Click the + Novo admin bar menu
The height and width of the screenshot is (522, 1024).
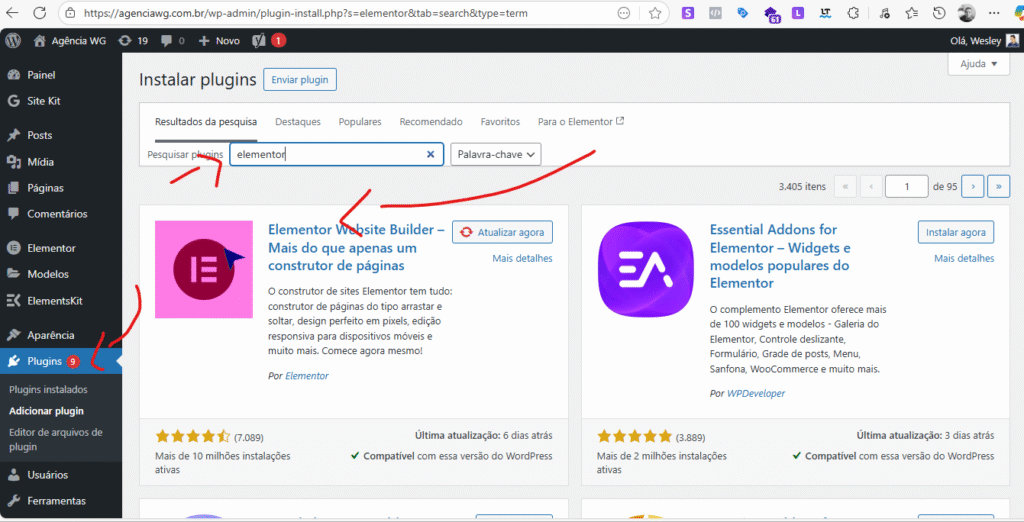(x=219, y=41)
